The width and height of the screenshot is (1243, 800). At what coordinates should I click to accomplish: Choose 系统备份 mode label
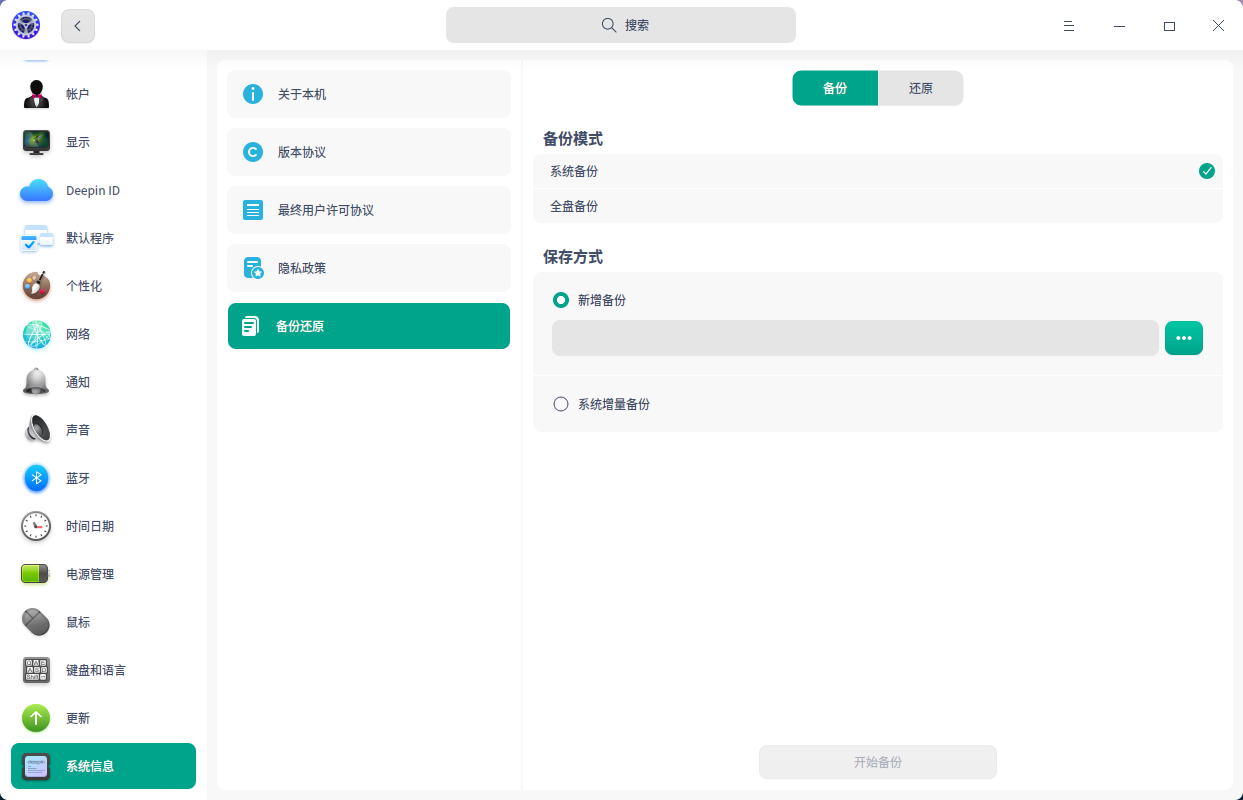pyautogui.click(x=574, y=171)
